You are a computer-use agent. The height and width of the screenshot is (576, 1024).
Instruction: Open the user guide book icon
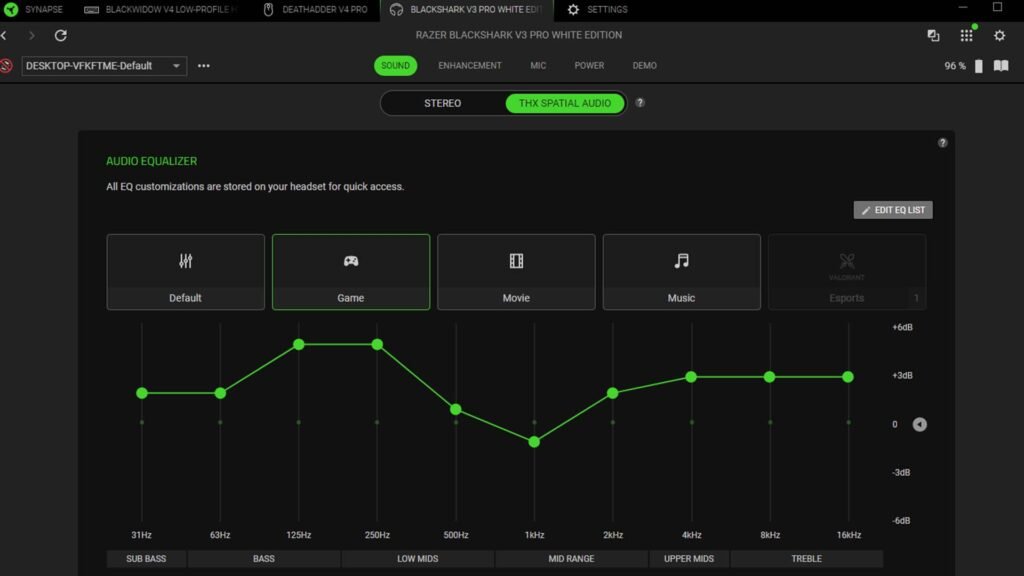(x=1001, y=65)
